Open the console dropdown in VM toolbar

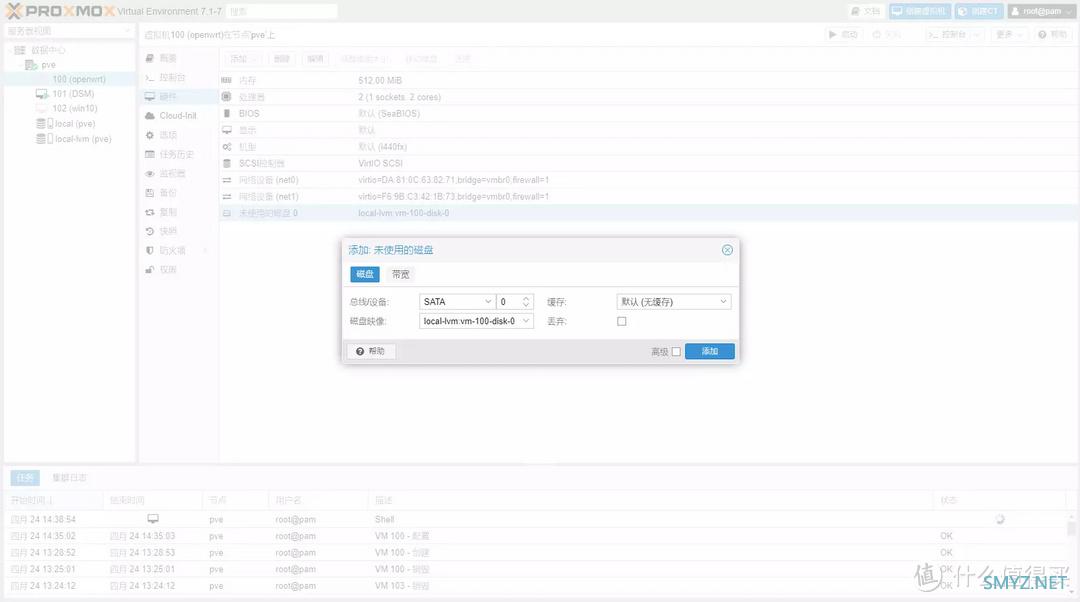tap(954, 34)
